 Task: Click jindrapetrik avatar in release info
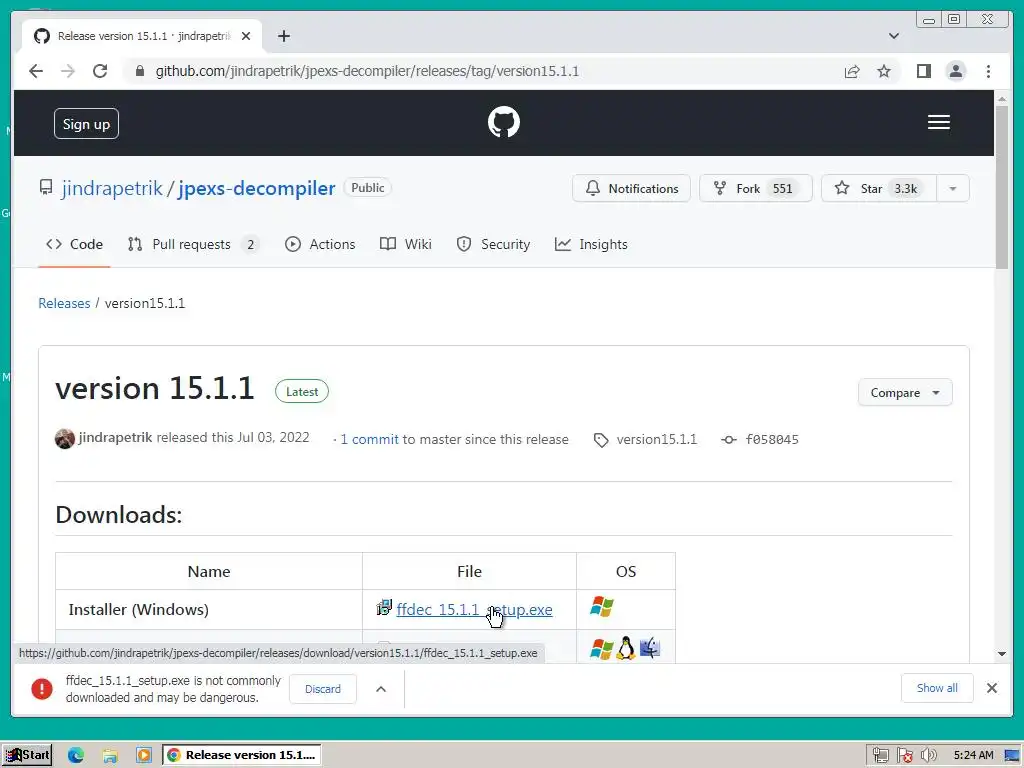(65, 438)
